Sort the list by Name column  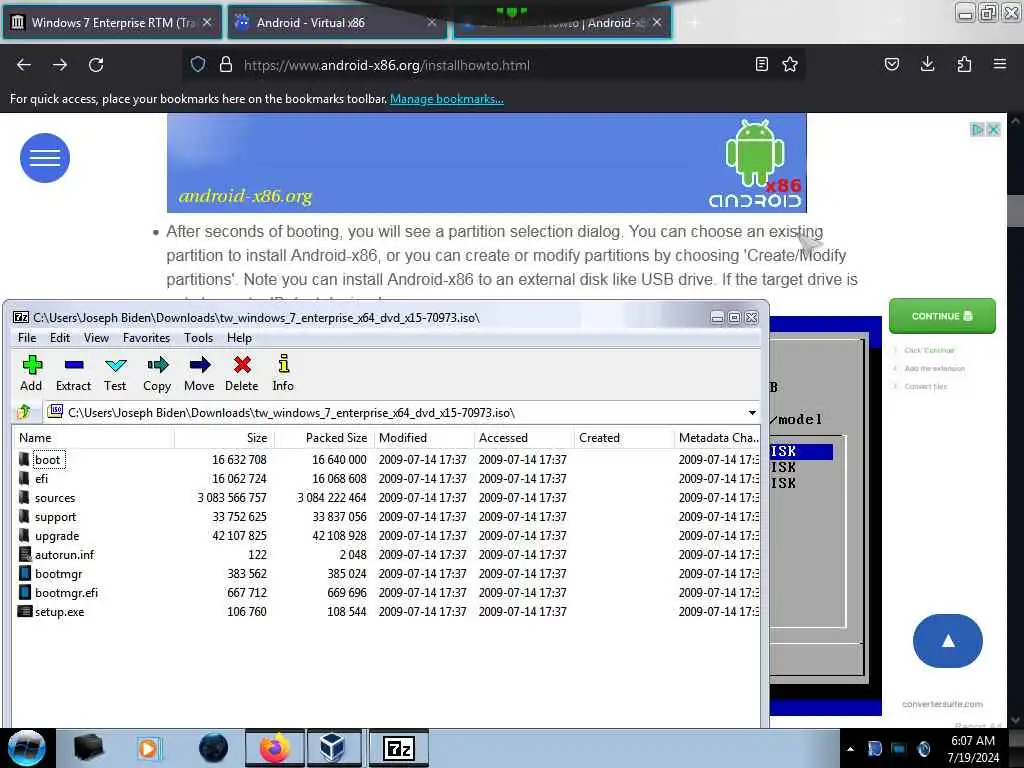click(94, 438)
